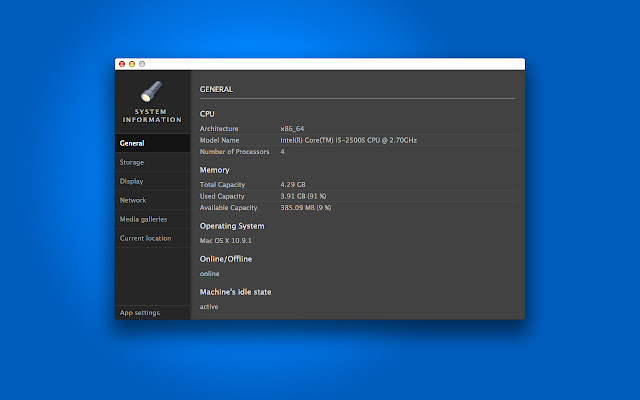Select the General sidebar tab
Viewport: 640px width, 400px height.
tap(153, 143)
